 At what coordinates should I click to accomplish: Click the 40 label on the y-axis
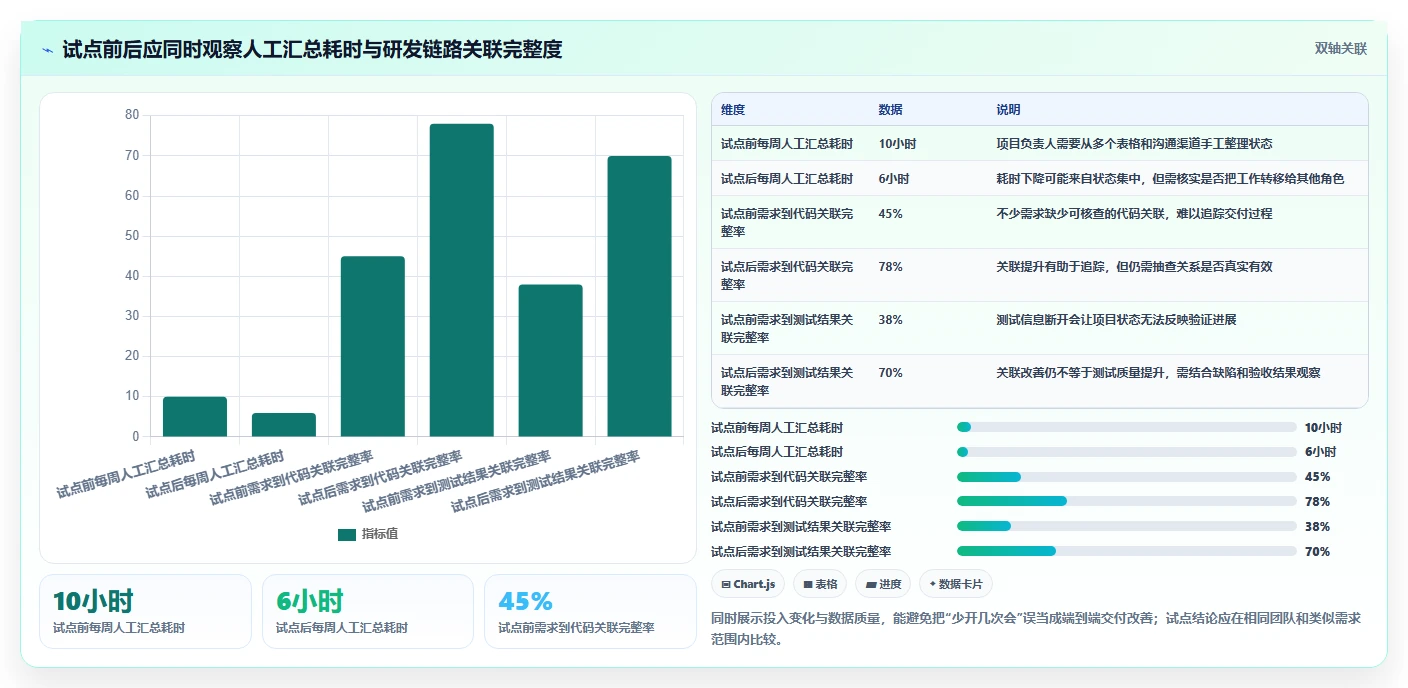click(132, 276)
